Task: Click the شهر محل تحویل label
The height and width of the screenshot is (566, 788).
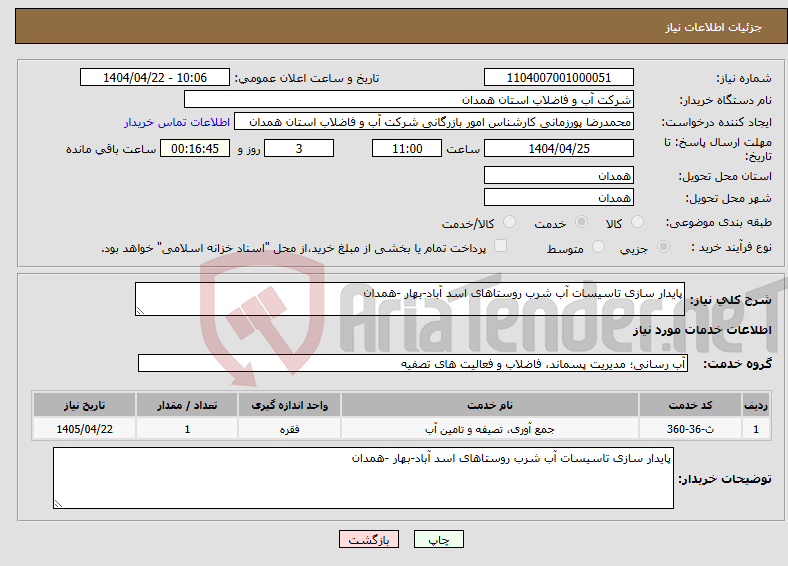Action: pos(728,199)
